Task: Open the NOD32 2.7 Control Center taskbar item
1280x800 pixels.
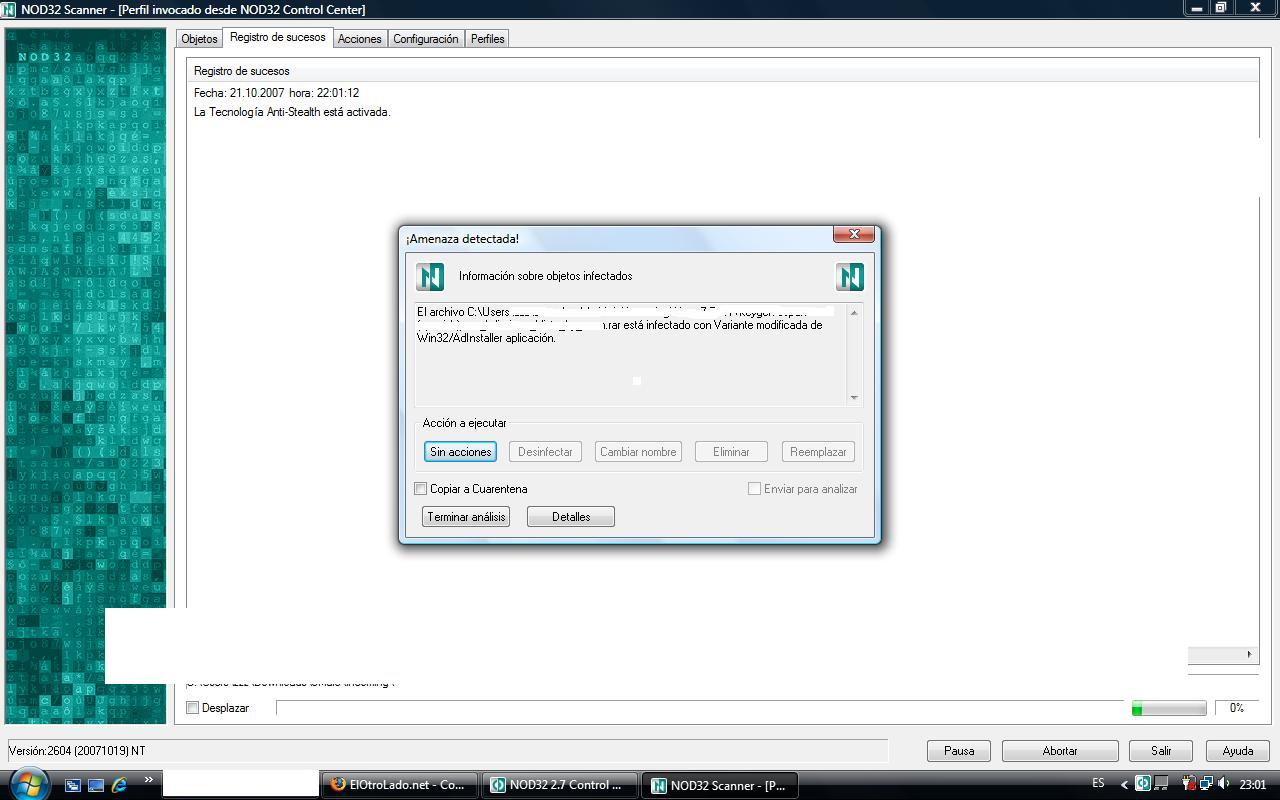Action: 559,785
